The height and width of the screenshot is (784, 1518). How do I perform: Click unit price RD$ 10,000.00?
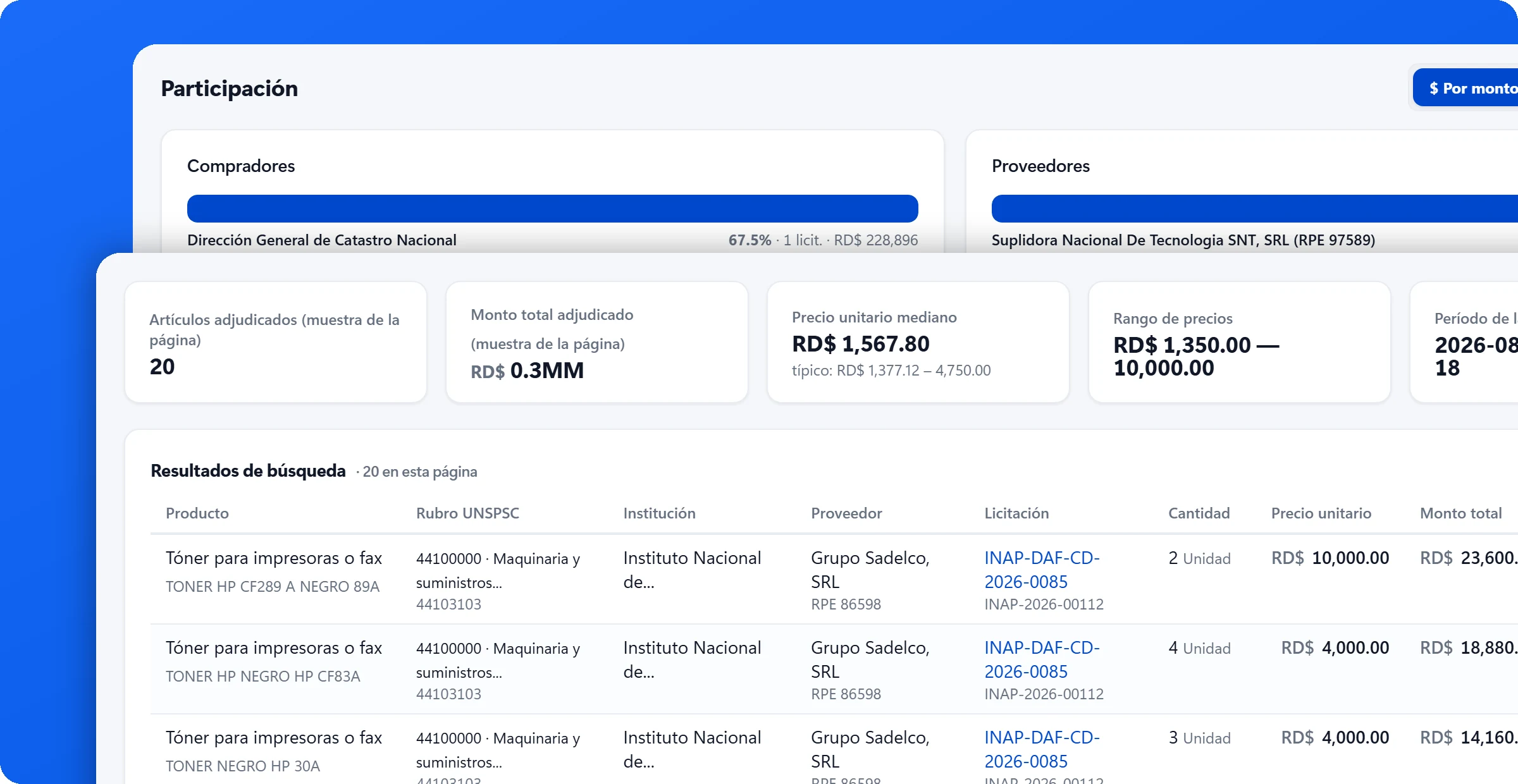[x=1330, y=558]
